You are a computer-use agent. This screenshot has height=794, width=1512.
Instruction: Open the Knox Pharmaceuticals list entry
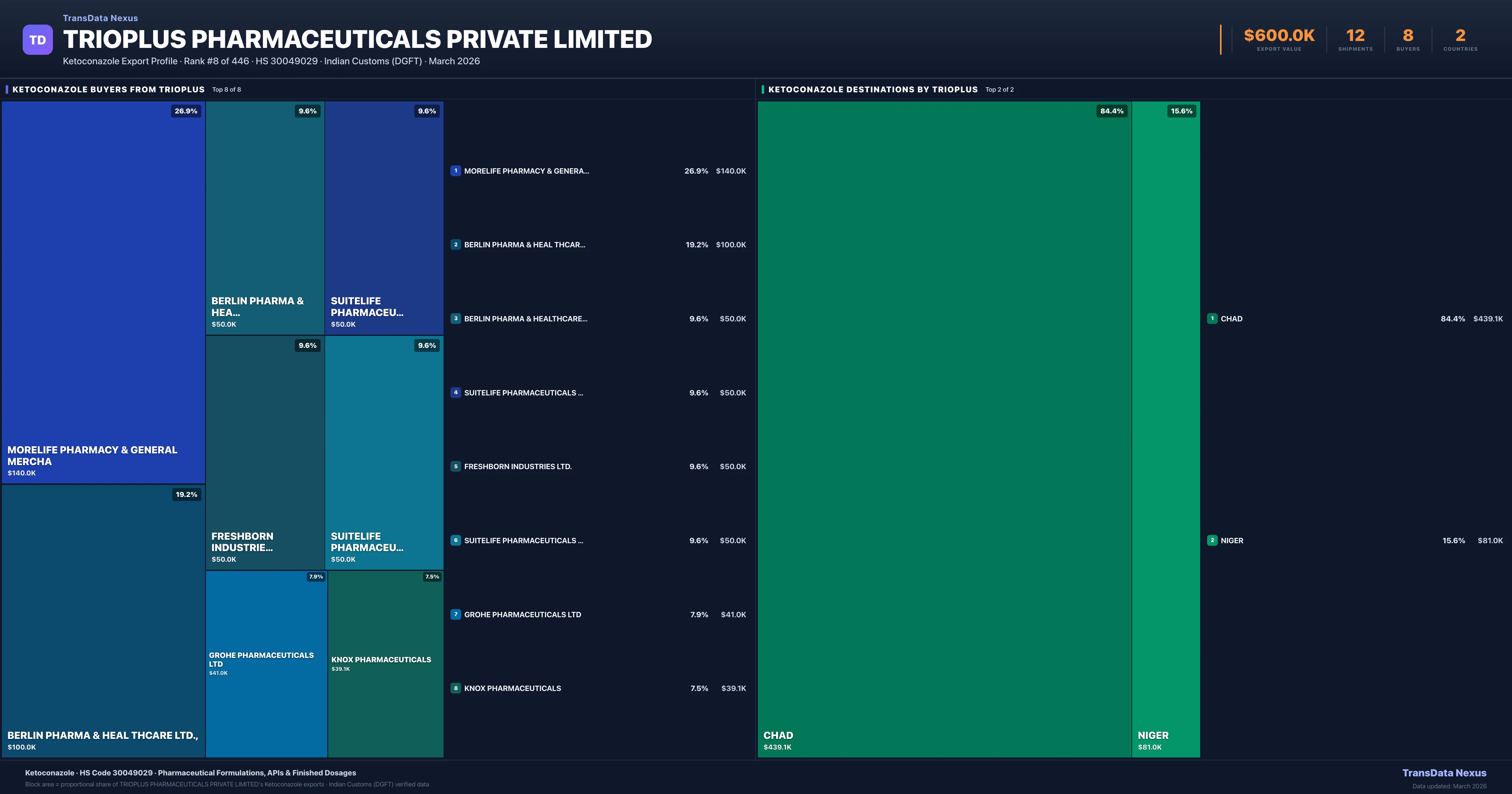coord(513,688)
